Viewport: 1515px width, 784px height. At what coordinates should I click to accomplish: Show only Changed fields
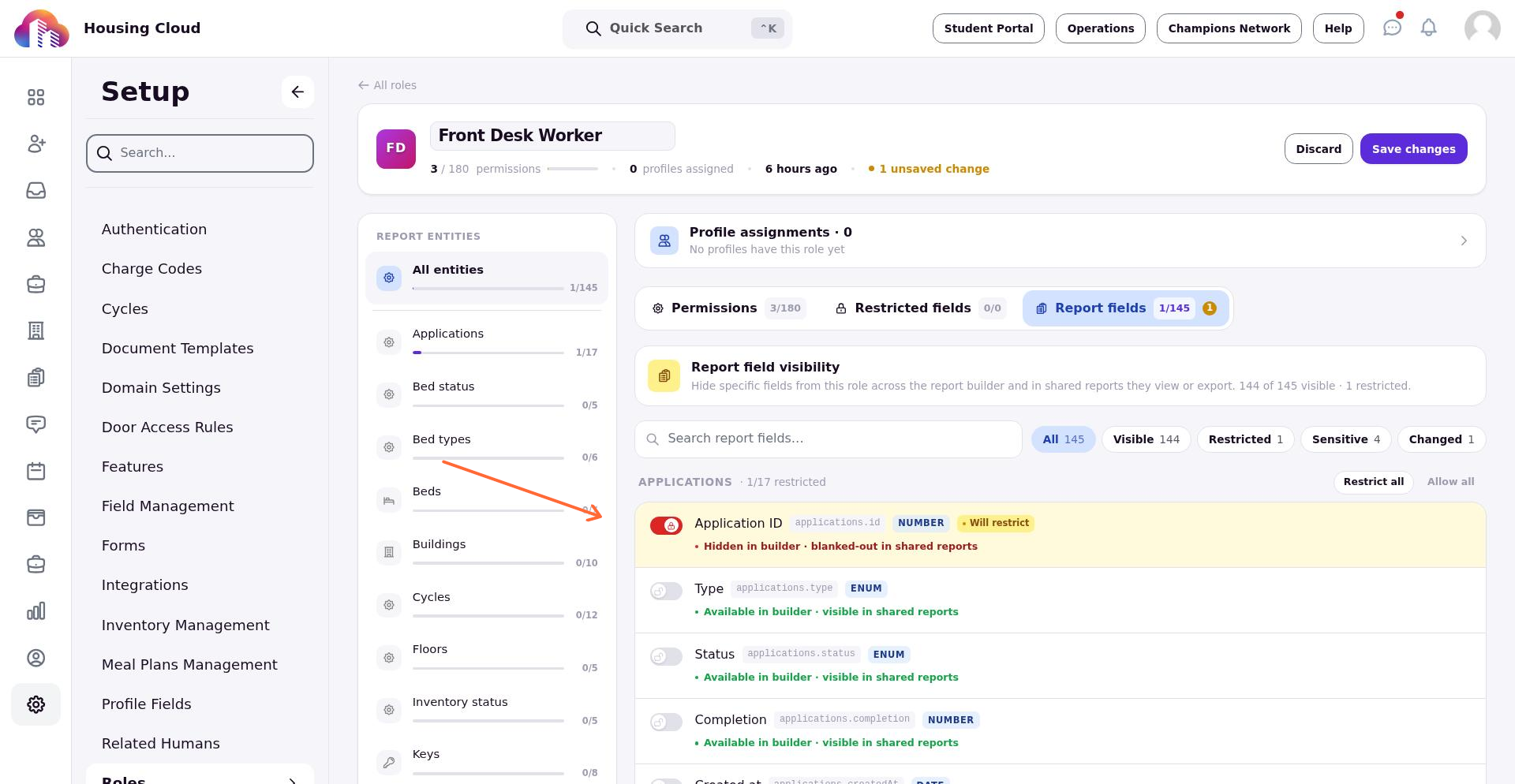[x=1441, y=439]
